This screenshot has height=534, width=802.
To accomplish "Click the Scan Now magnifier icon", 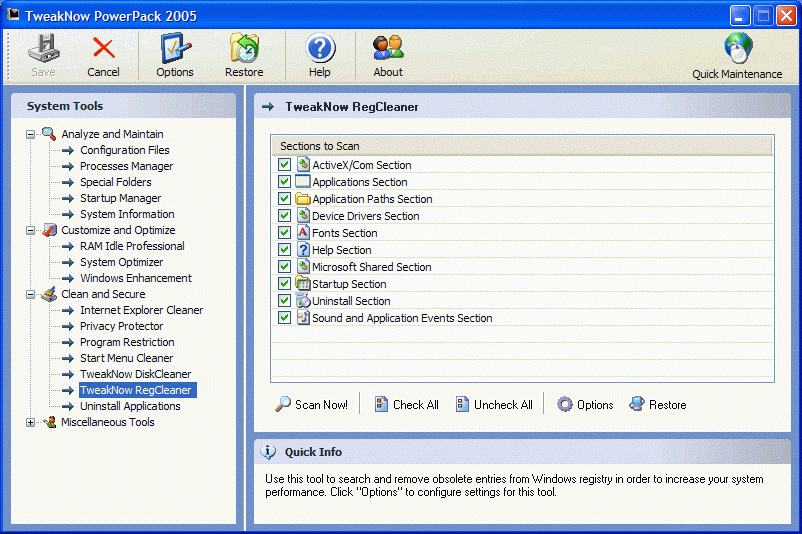I will [x=283, y=404].
